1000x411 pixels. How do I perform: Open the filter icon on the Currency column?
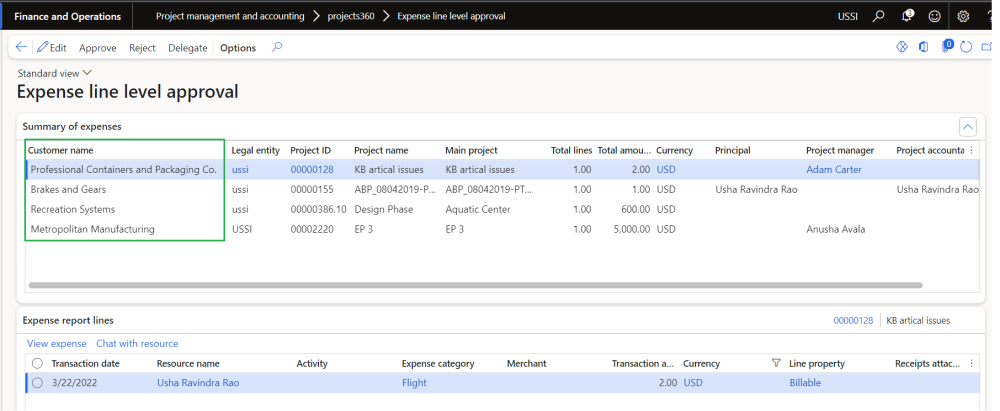pyautogui.click(x=776, y=364)
